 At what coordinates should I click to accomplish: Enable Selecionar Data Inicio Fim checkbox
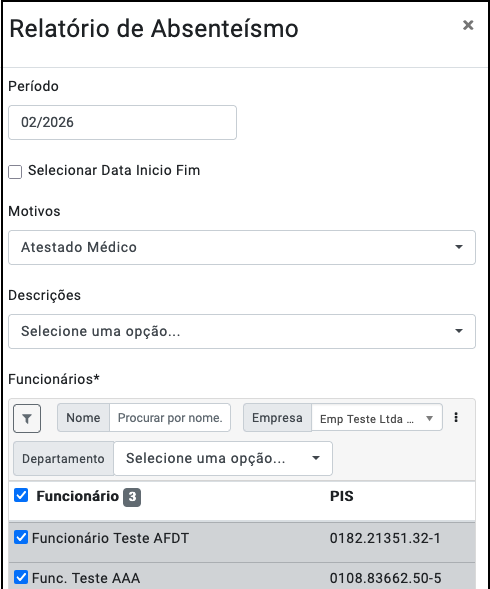coord(15,172)
